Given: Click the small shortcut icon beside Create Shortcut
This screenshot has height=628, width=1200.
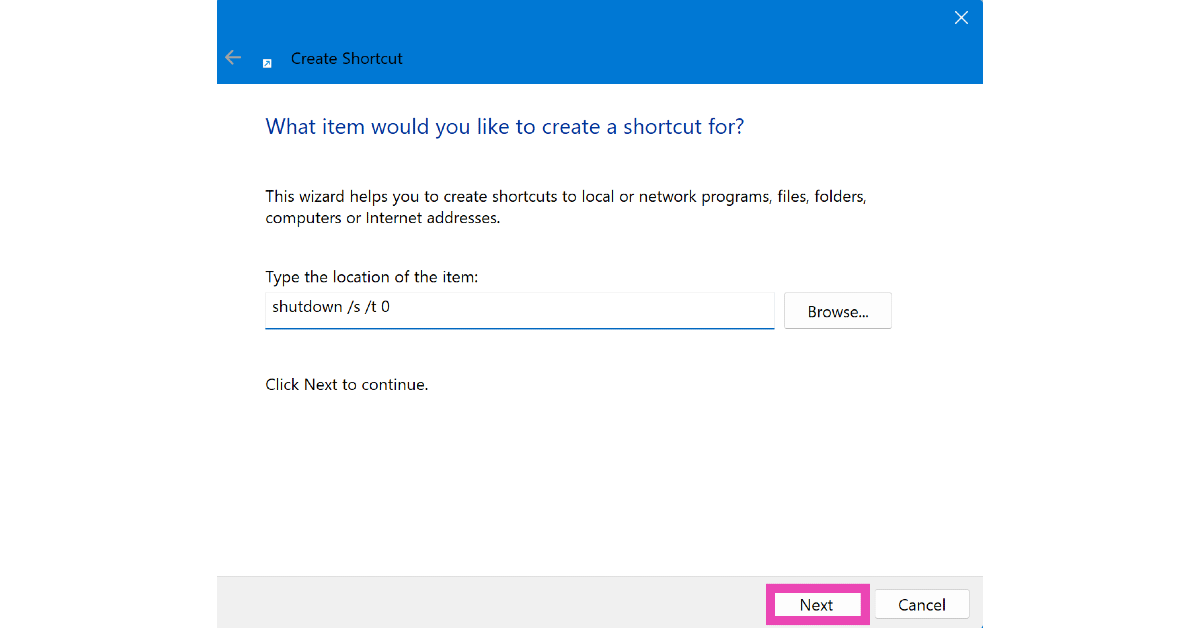Looking at the screenshot, I should click(267, 63).
